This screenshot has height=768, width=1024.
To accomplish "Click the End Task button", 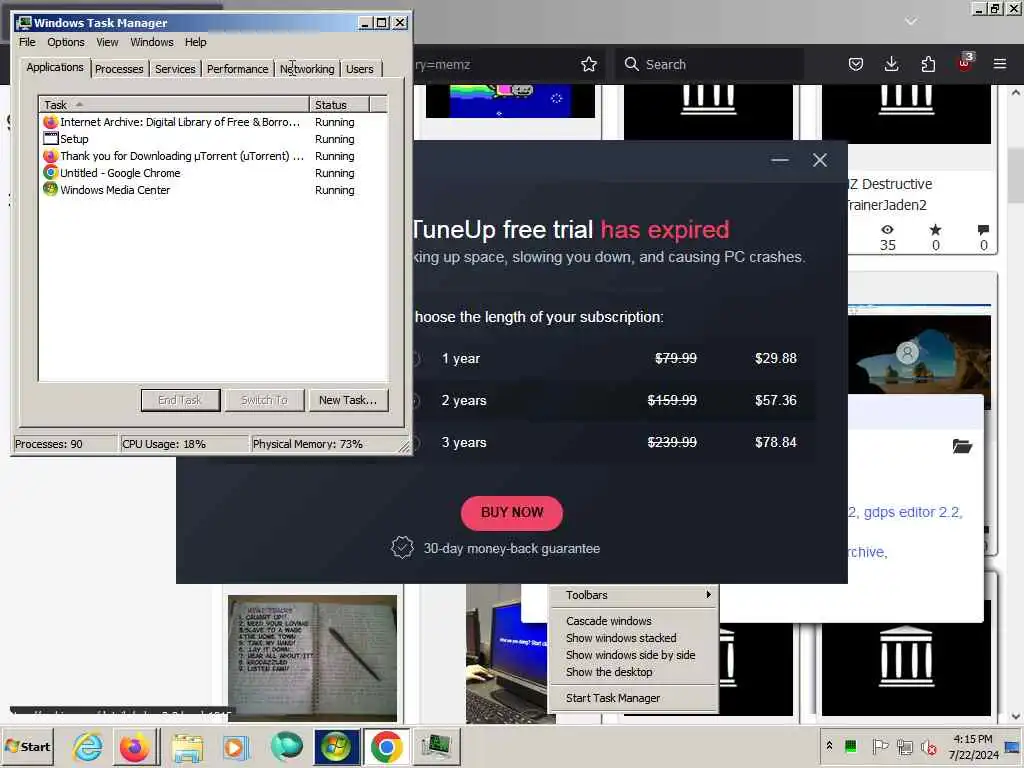I will (180, 400).
